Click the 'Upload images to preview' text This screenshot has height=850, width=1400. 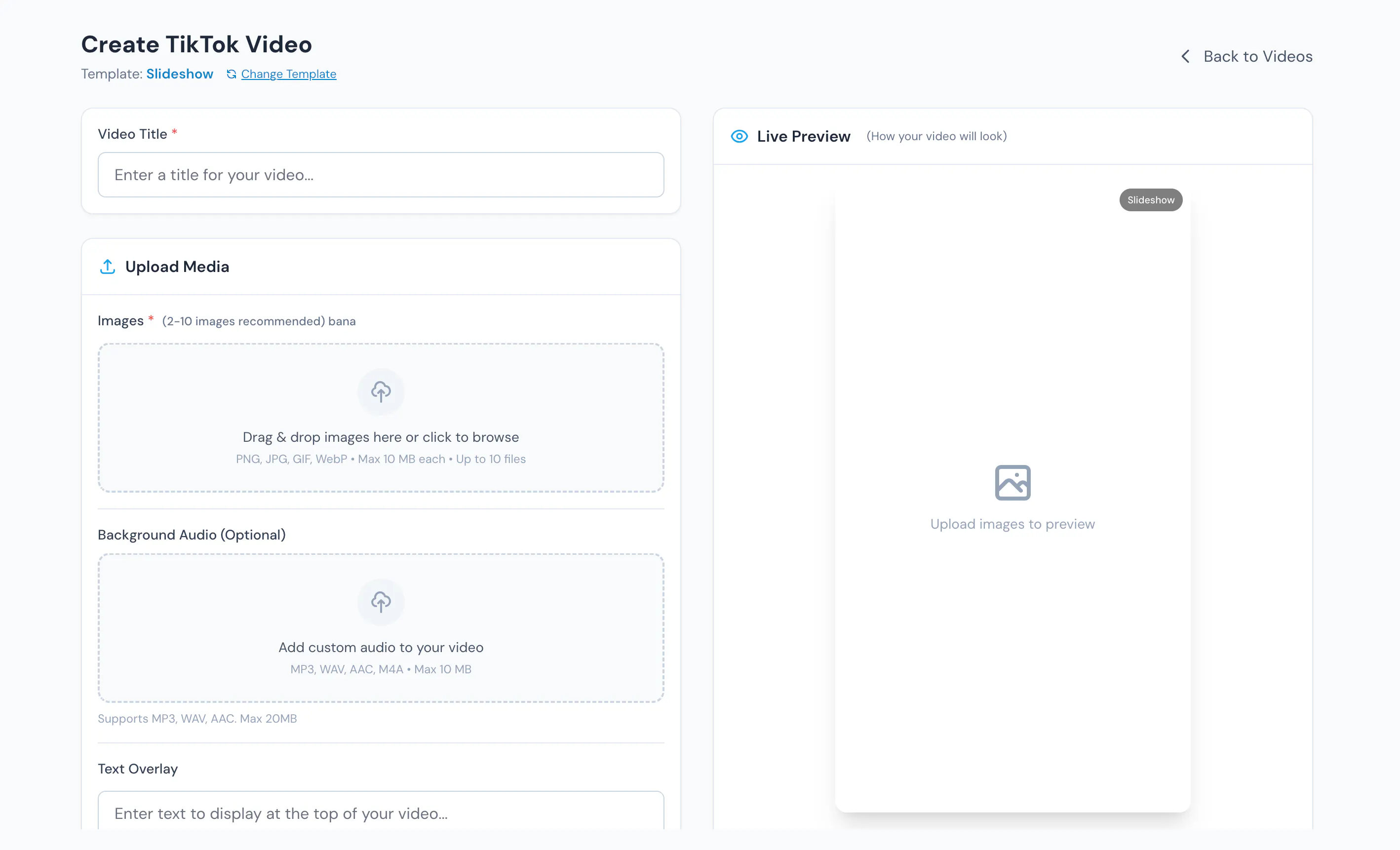(x=1012, y=524)
